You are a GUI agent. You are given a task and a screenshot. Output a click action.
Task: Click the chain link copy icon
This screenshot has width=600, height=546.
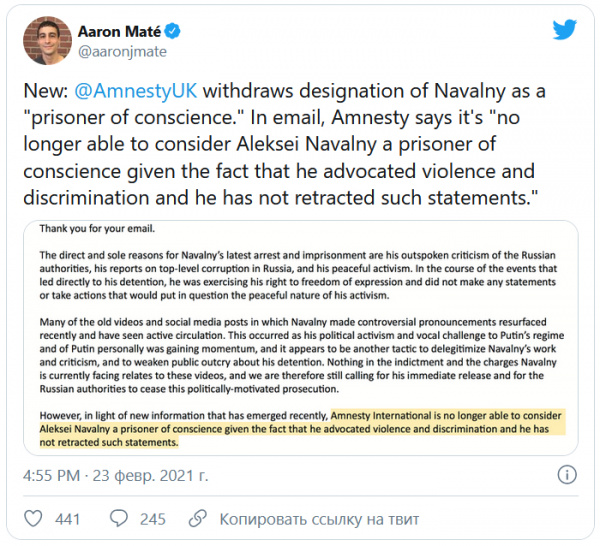point(200,519)
